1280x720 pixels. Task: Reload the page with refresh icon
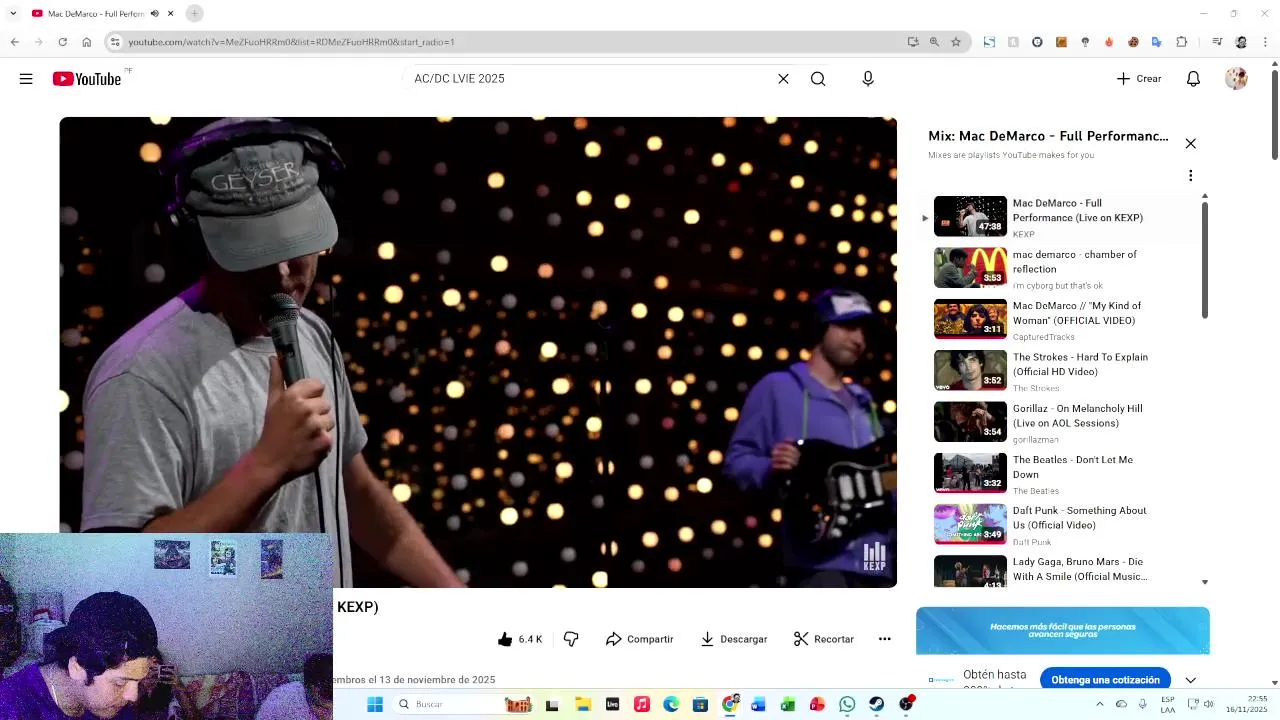62,42
